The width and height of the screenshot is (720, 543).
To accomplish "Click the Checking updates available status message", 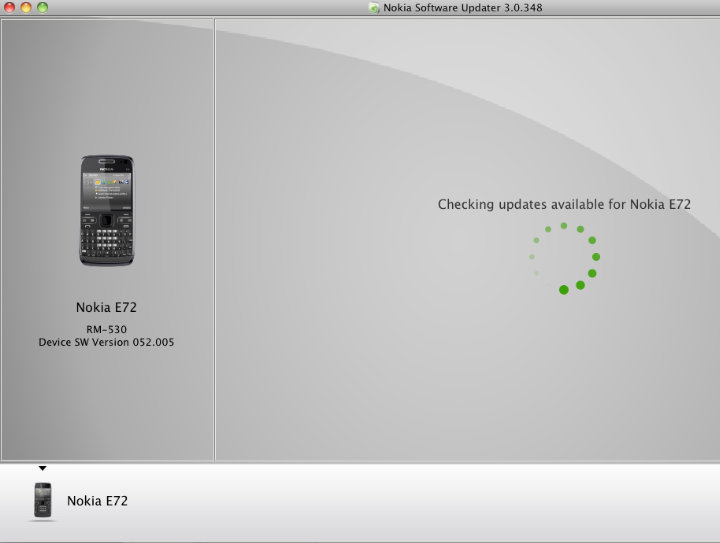I will click(x=564, y=204).
